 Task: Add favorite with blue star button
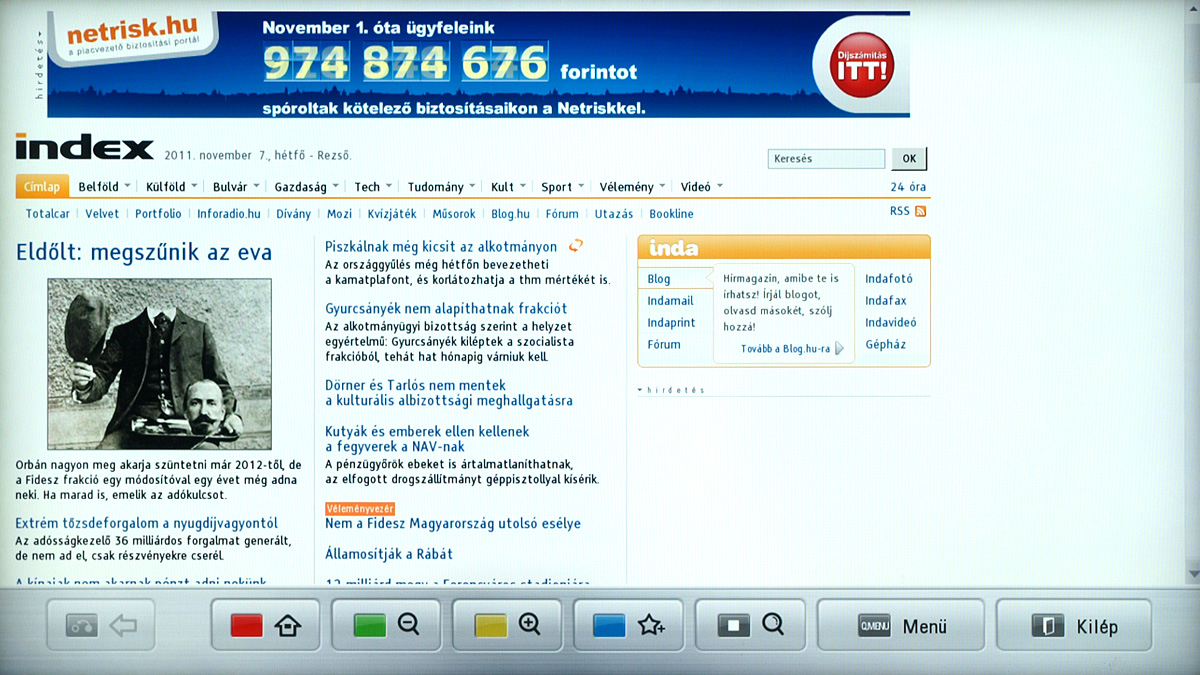click(628, 626)
